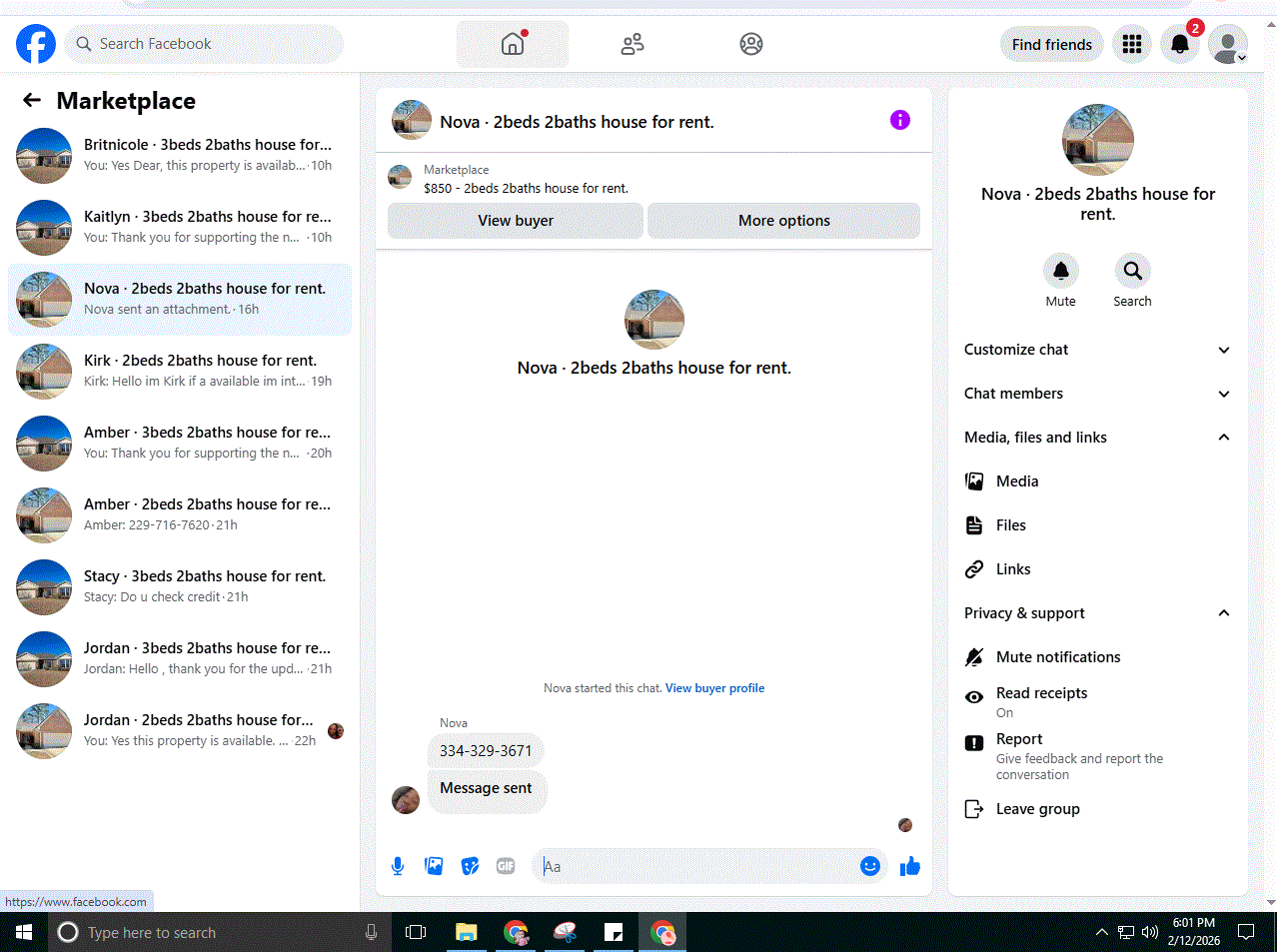The image size is (1277, 952).
Task: Click the taskbar Type here to search box
Action: 220,932
